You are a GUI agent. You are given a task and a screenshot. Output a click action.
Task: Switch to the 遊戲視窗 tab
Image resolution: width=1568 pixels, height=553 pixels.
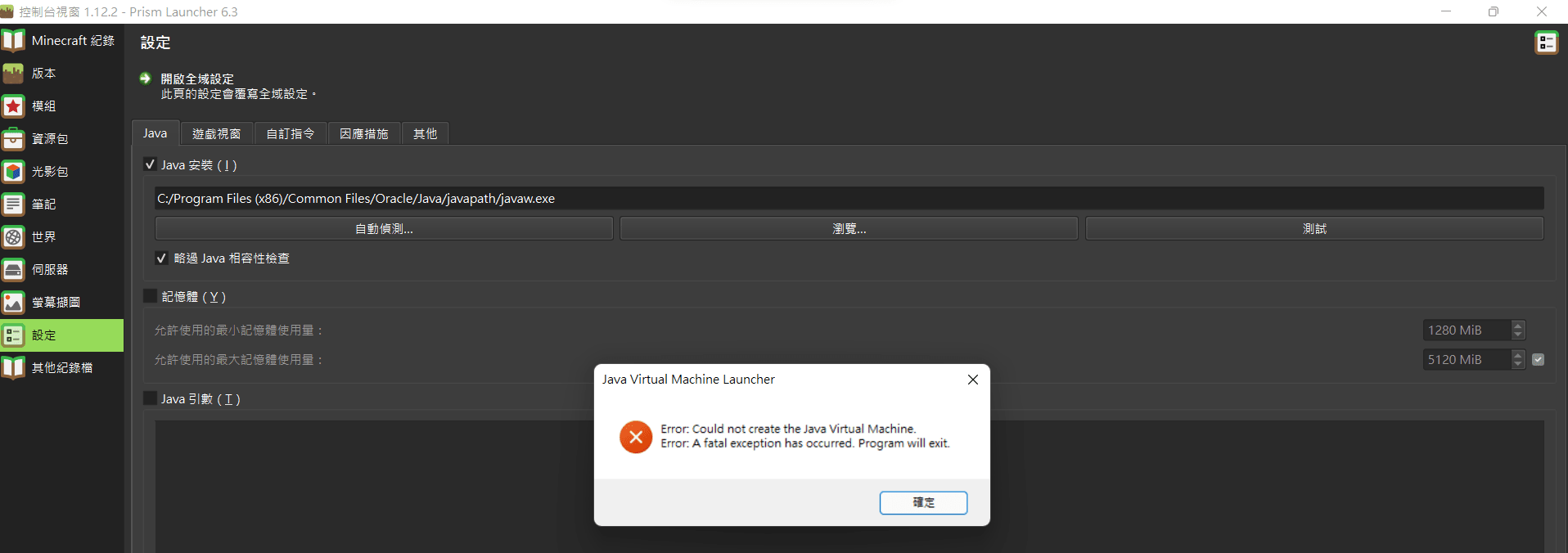[216, 133]
